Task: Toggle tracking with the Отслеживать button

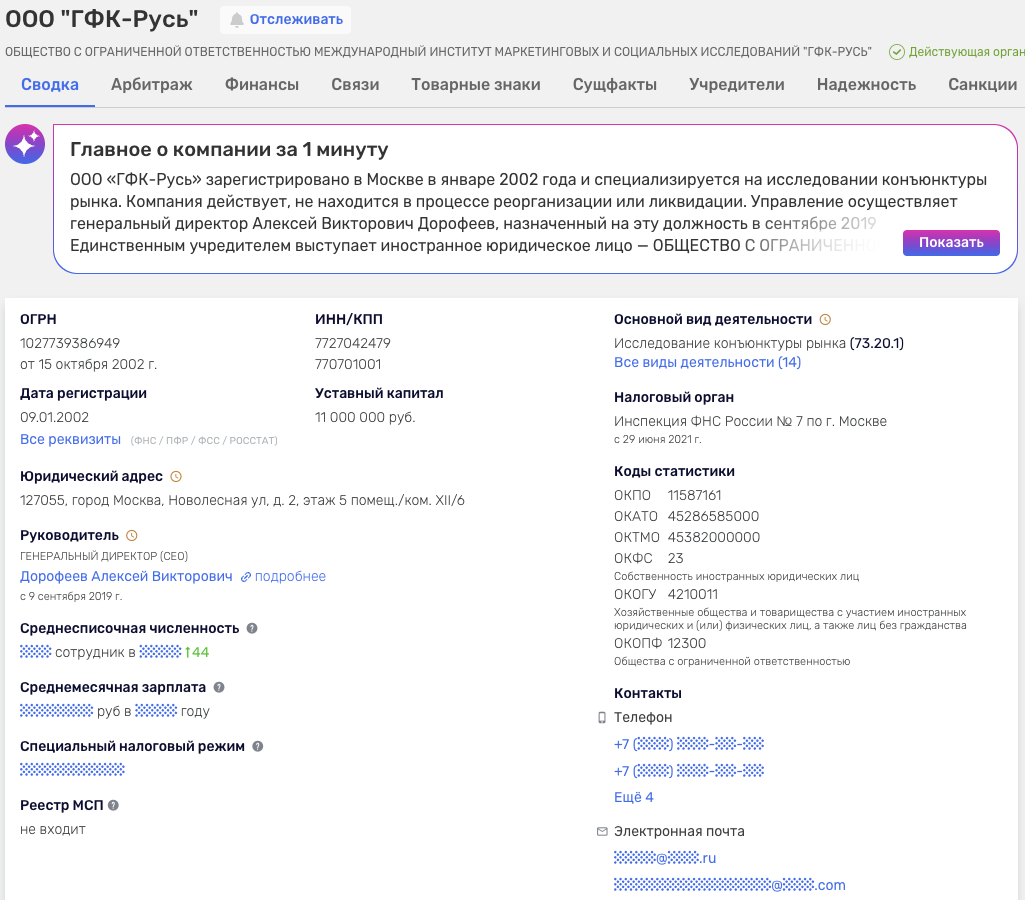Action: coord(286,20)
